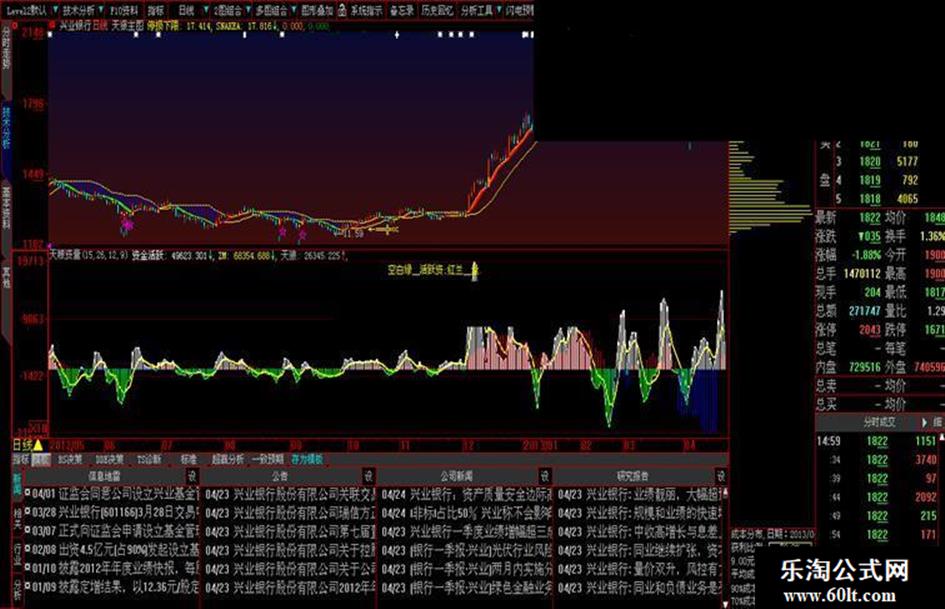
Task: Choose the 2图组合 layout
Action: [227, 10]
